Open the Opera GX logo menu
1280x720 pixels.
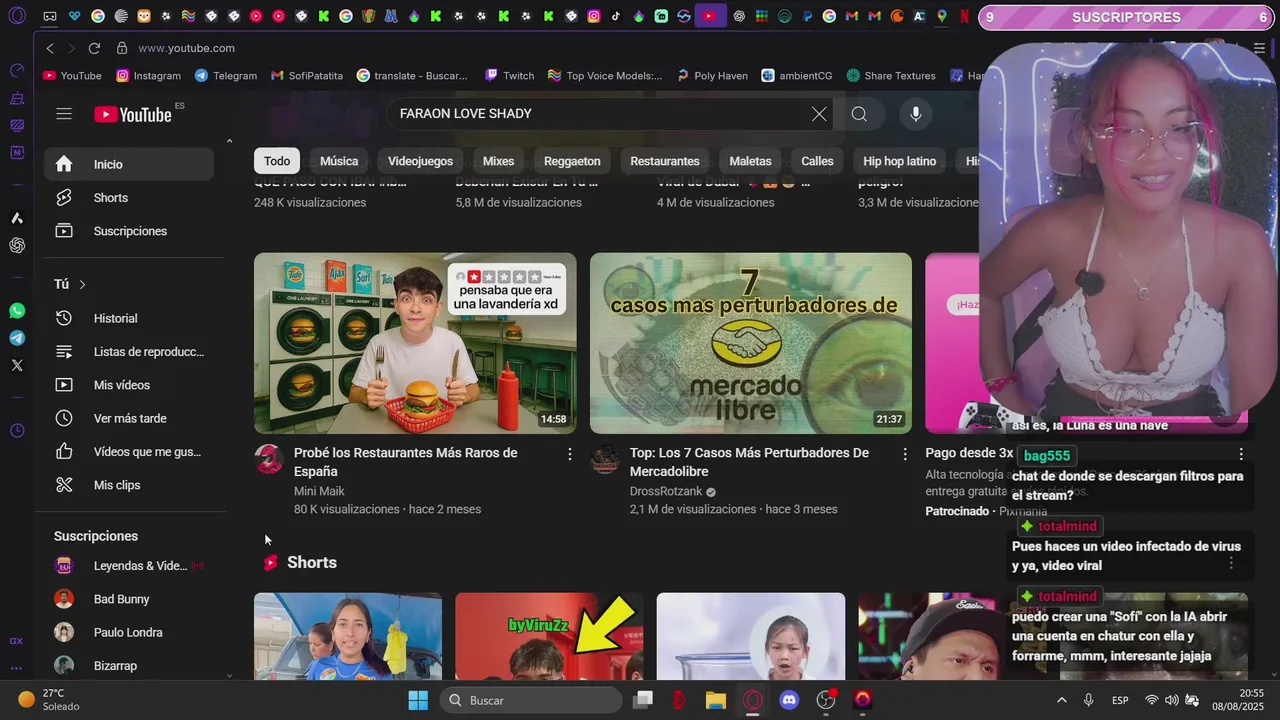pos(17,17)
